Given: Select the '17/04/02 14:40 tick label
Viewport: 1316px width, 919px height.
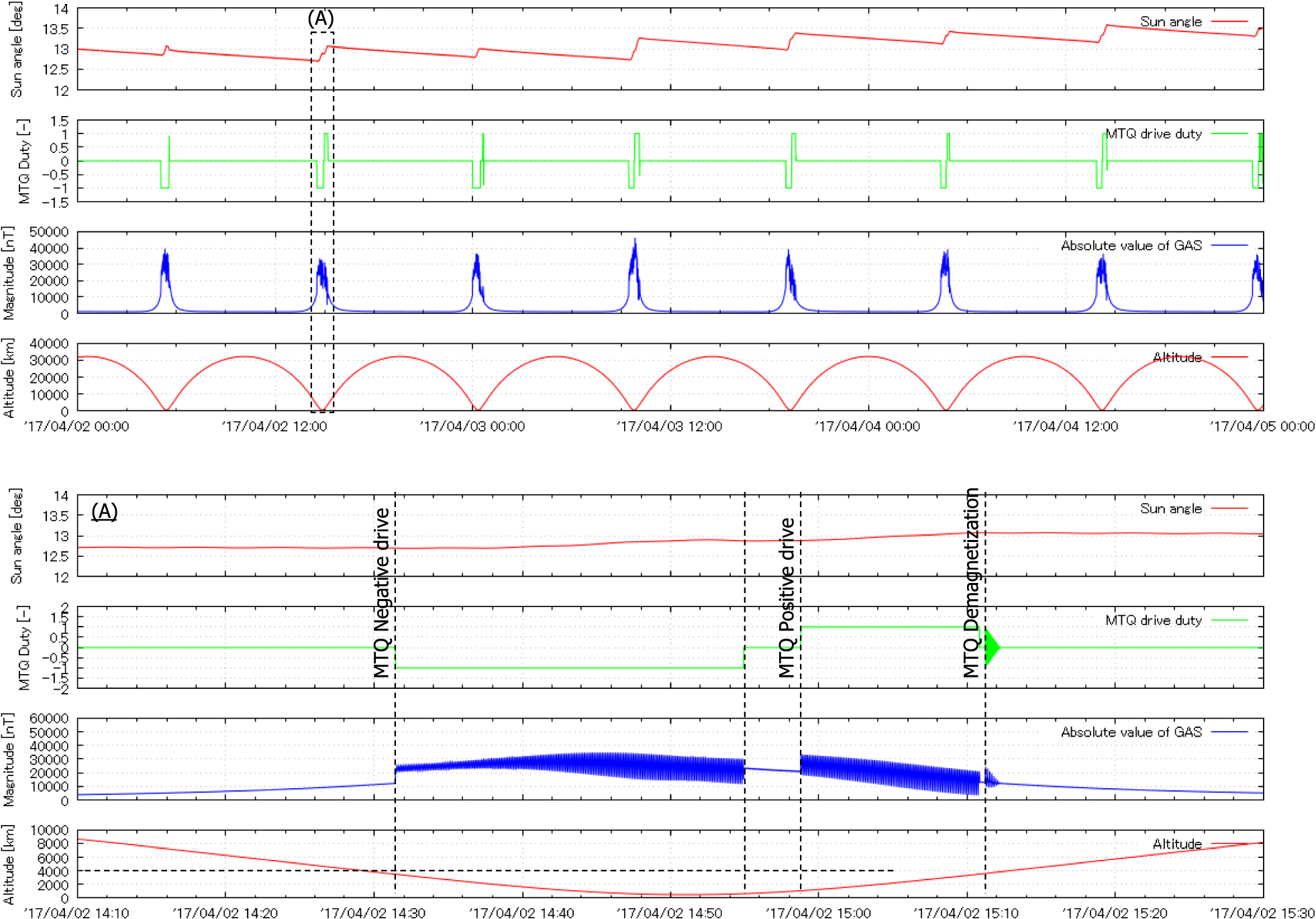Looking at the screenshot, I should (x=521, y=913).
